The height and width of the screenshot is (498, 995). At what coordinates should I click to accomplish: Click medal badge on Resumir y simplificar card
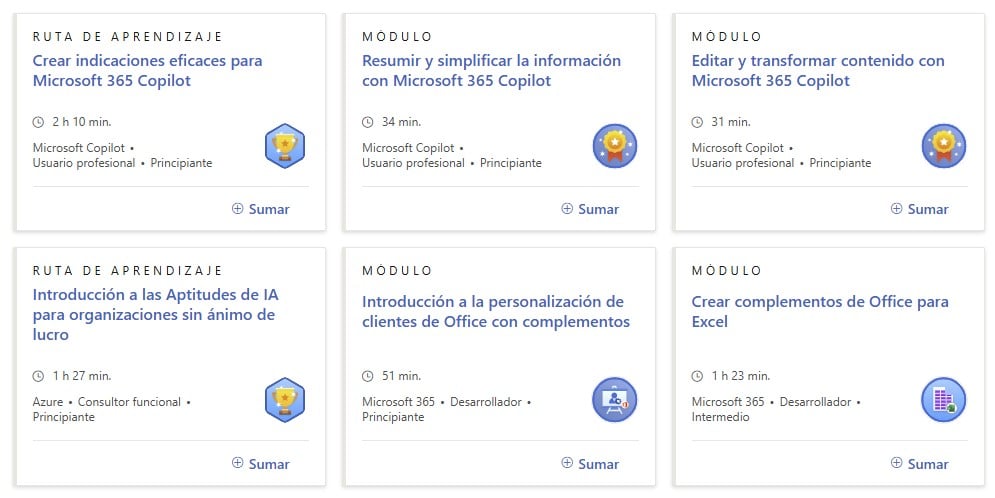tap(614, 146)
